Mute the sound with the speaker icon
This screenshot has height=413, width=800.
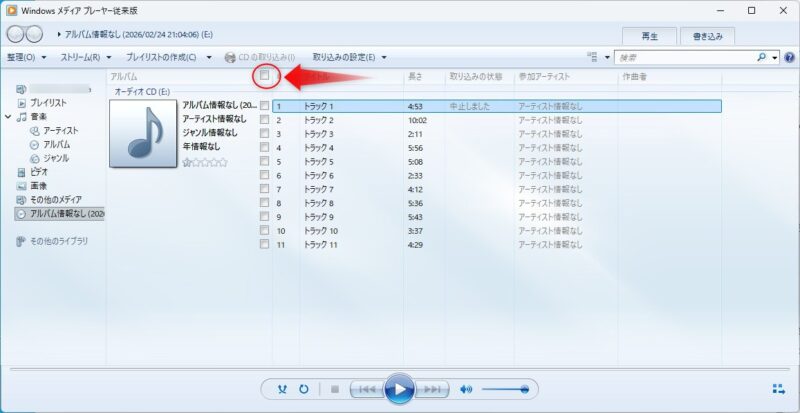pos(466,389)
